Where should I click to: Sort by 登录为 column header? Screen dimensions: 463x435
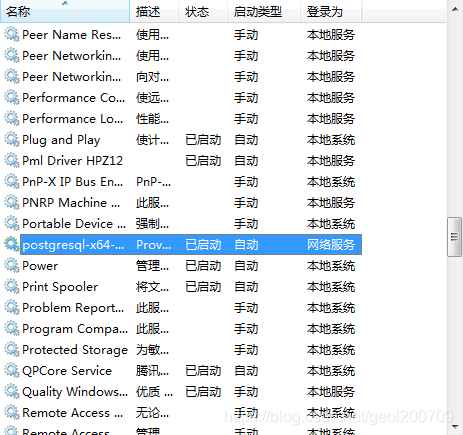click(x=331, y=11)
